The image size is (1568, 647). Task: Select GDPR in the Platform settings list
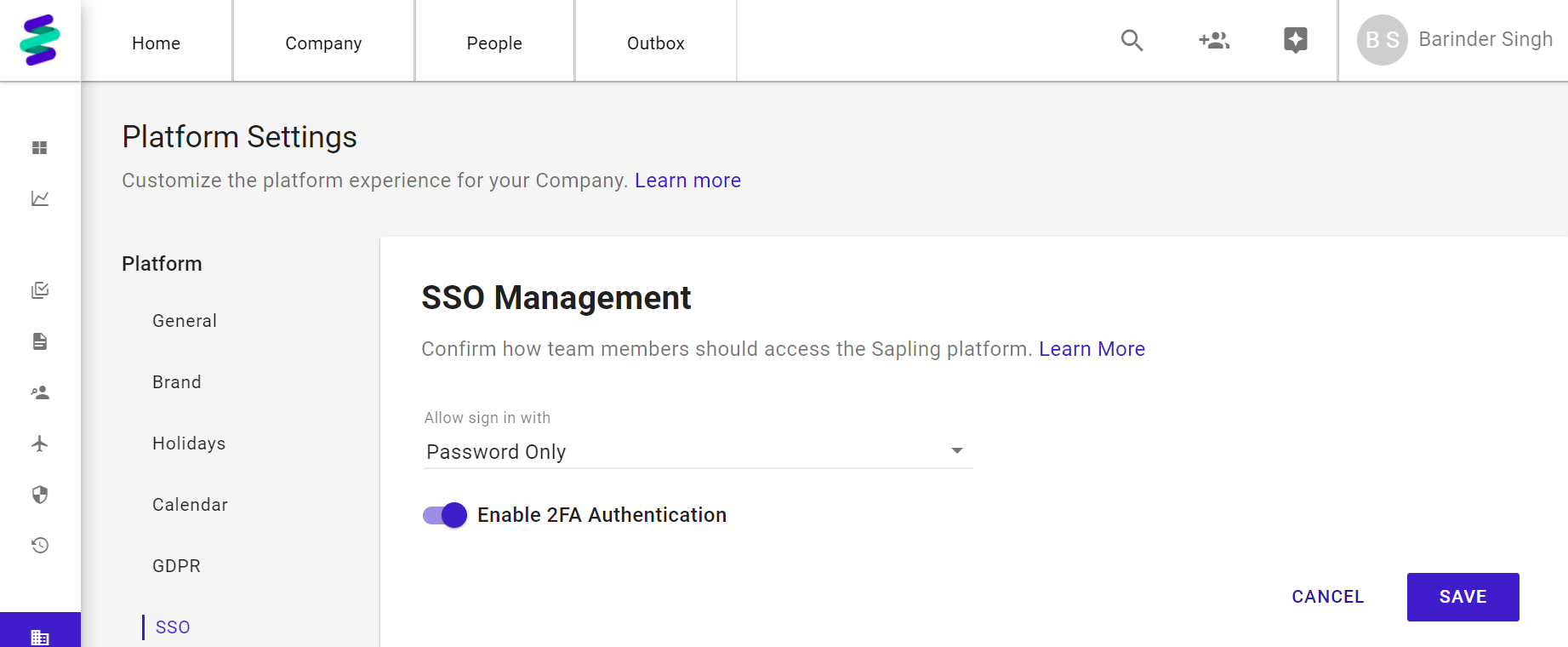click(176, 566)
